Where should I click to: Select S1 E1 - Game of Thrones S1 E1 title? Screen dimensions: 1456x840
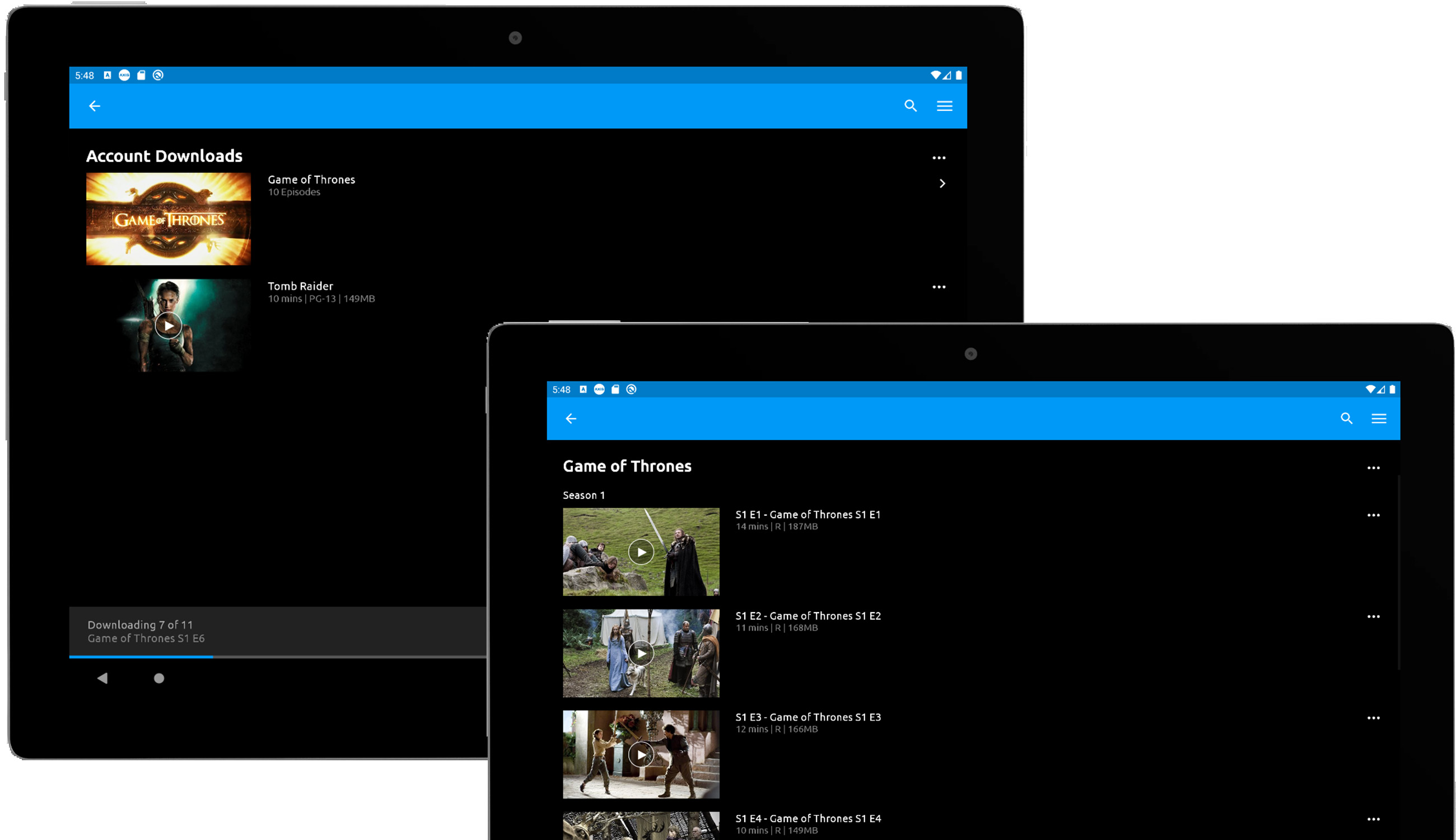(808, 515)
